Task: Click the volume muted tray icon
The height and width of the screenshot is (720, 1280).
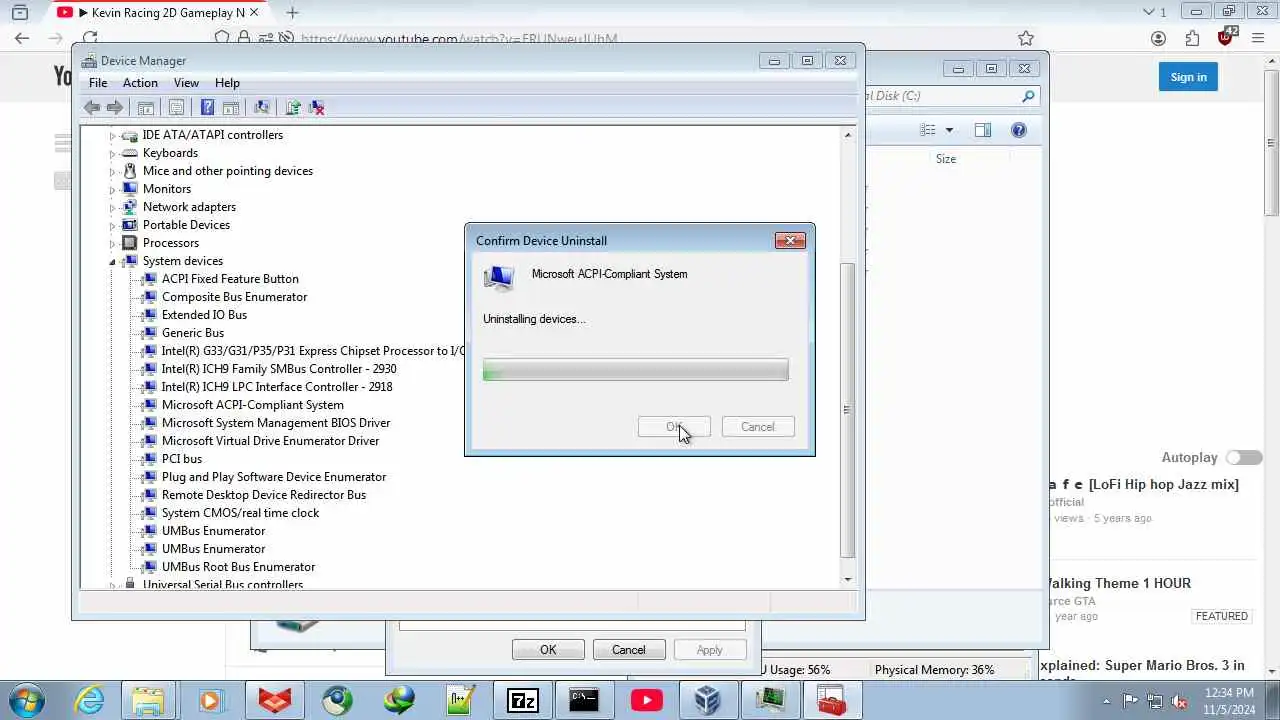Action: (x=1180, y=701)
